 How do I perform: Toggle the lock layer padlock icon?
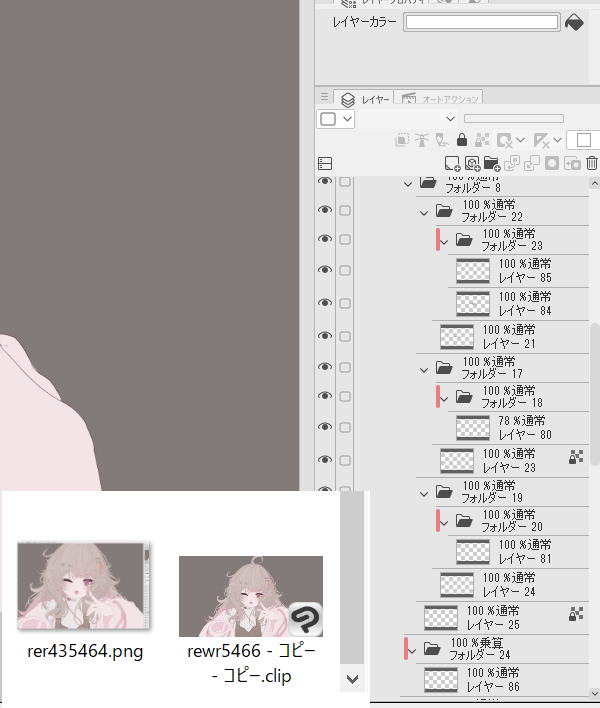click(461, 140)
